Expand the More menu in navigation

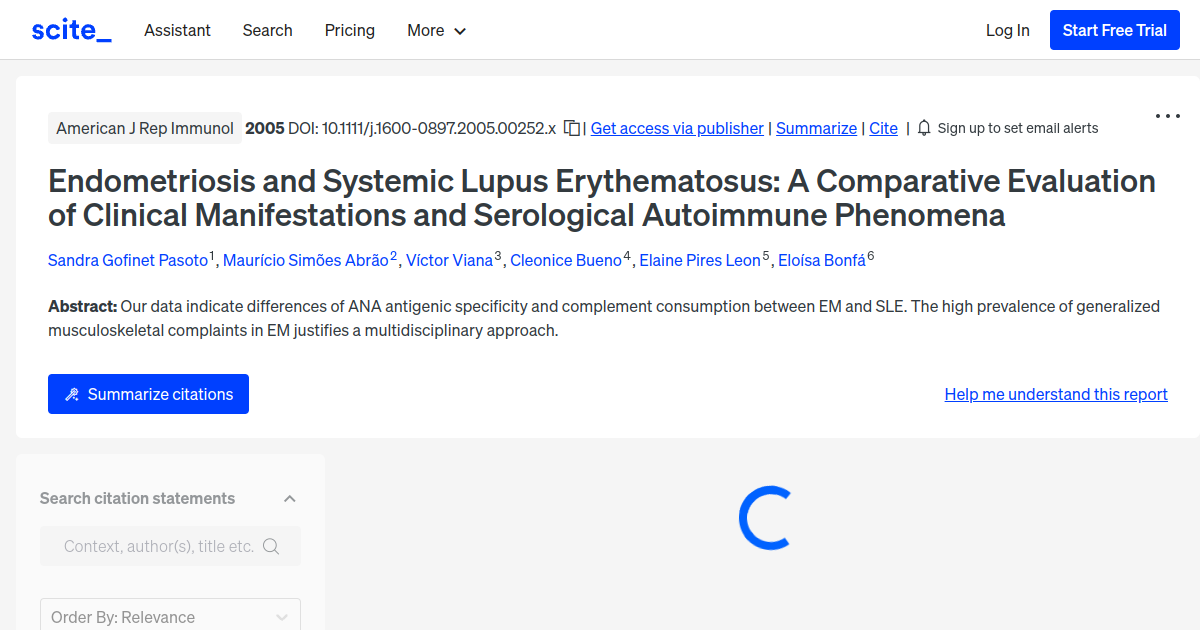click(x=436, y=30)
